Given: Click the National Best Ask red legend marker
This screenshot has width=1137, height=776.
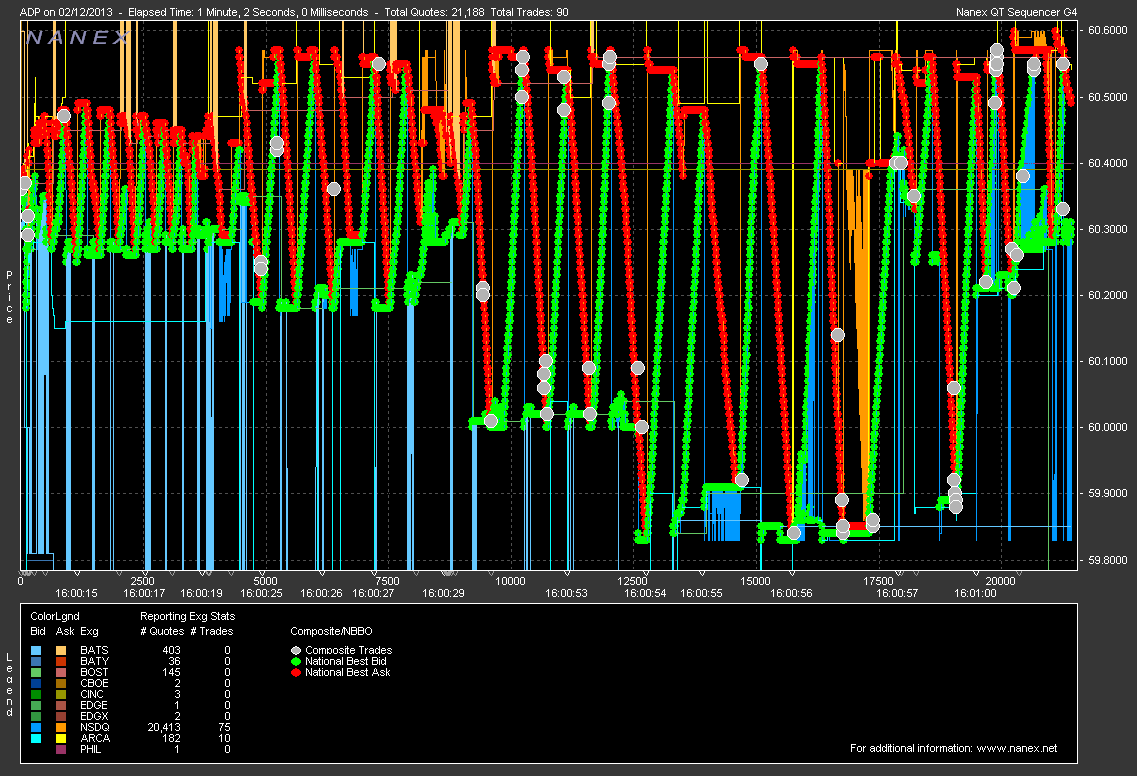Looking at the screenshot, I should (x=295, y=672).
